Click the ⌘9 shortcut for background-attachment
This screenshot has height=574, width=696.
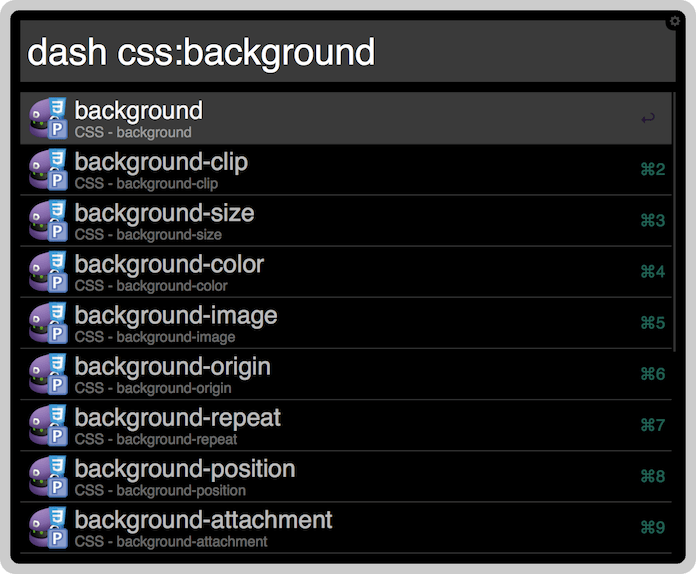pyautogui.click(x=652, y=527)
